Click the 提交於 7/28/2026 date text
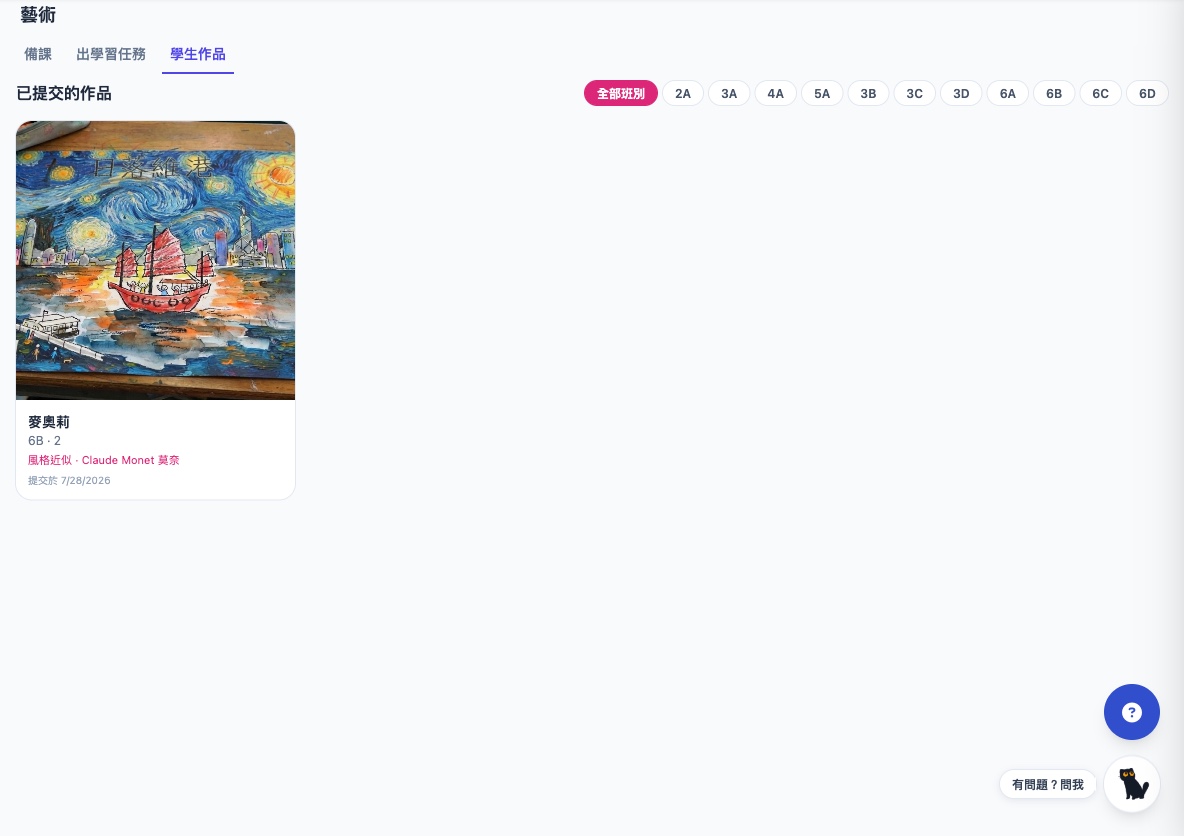This screenshot has height=836, width=1184. pos(69,480)
